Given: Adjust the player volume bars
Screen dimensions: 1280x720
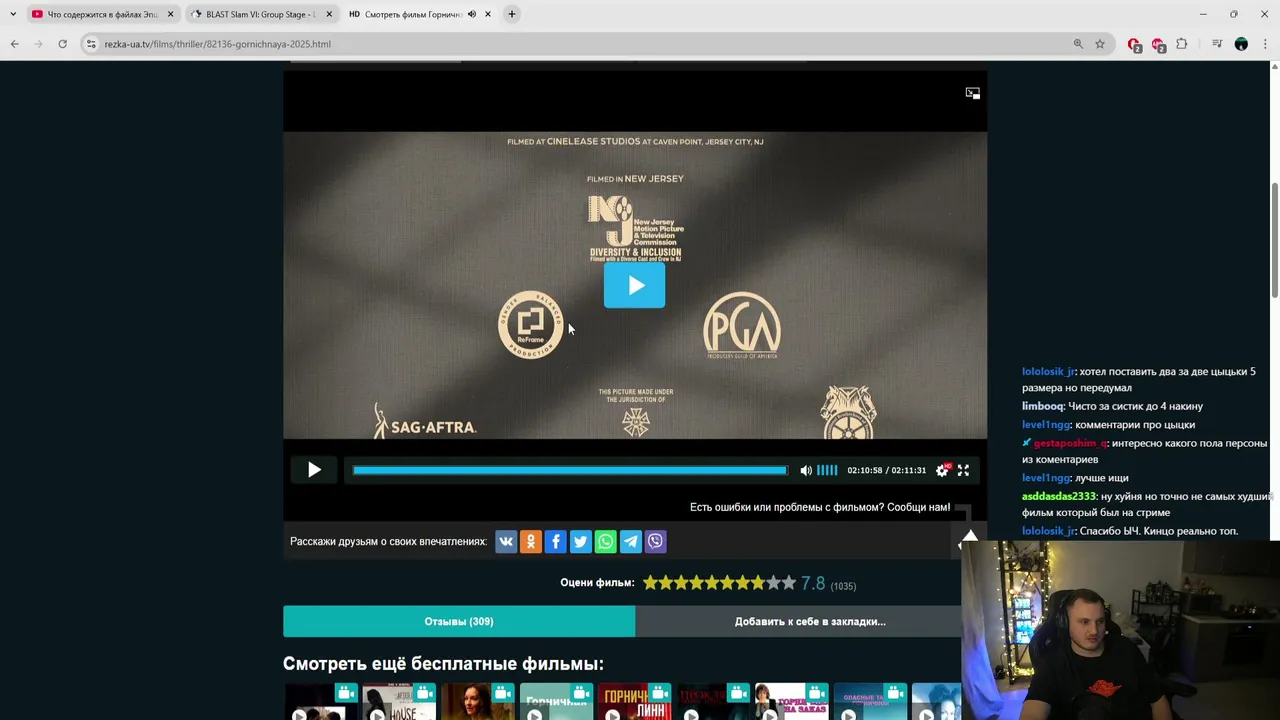Looking at the screenshot, I should (827, 470).
